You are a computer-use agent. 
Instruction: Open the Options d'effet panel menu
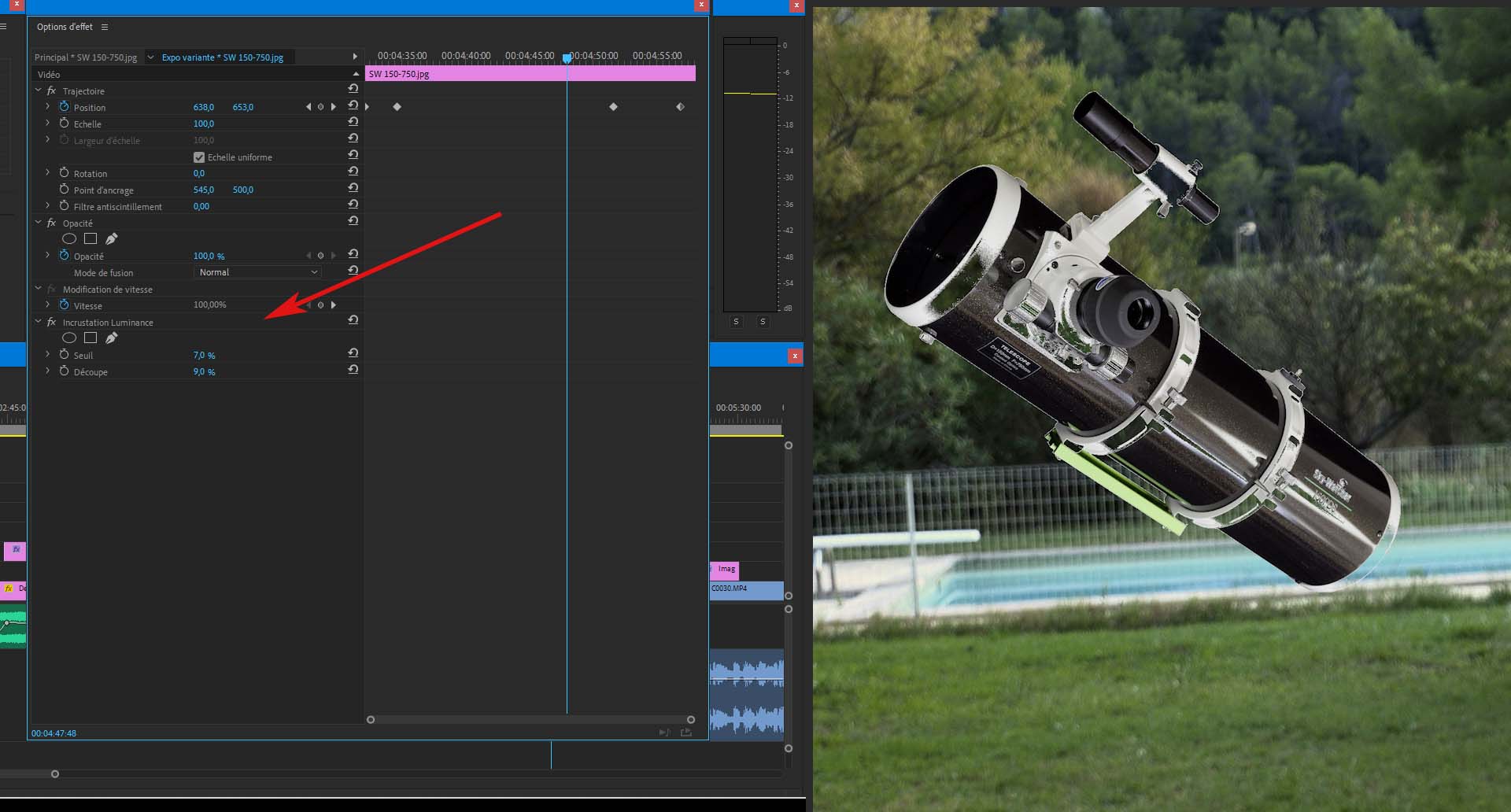tap(105, 27)
